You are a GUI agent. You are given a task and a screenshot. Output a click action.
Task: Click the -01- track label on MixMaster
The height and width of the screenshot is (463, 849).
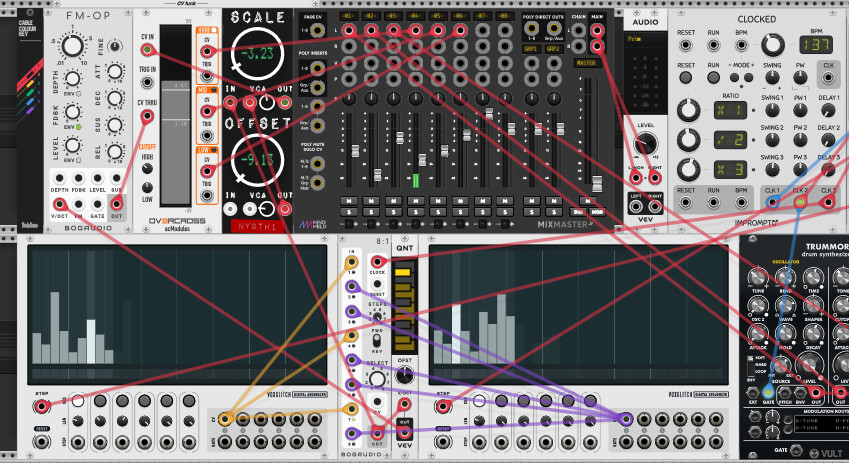(x=349, y=16)
